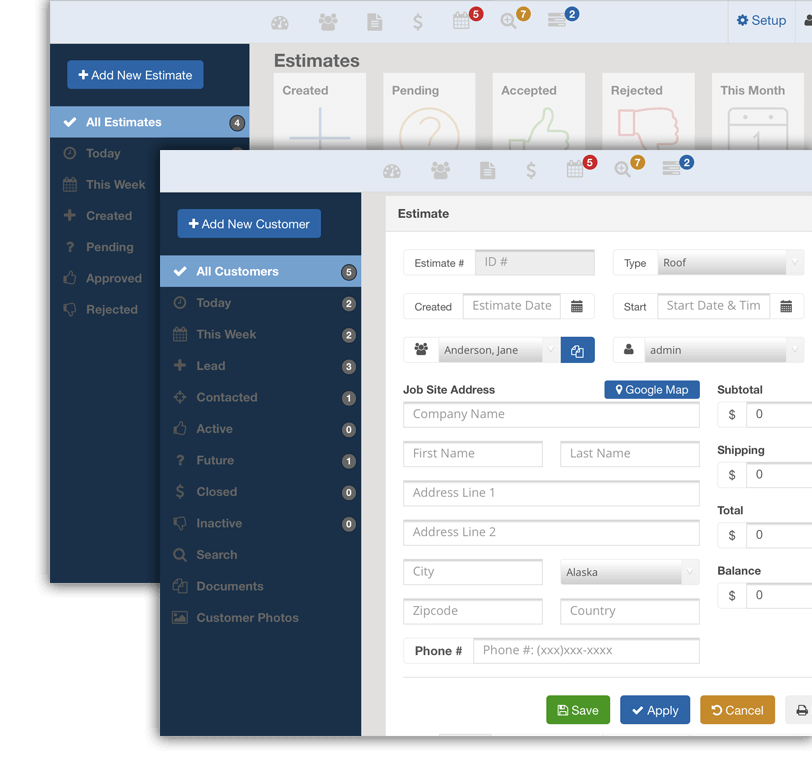Select Lead in customers sidebar
This screenshot has width=812, height=764.
[x=260, y=366]
